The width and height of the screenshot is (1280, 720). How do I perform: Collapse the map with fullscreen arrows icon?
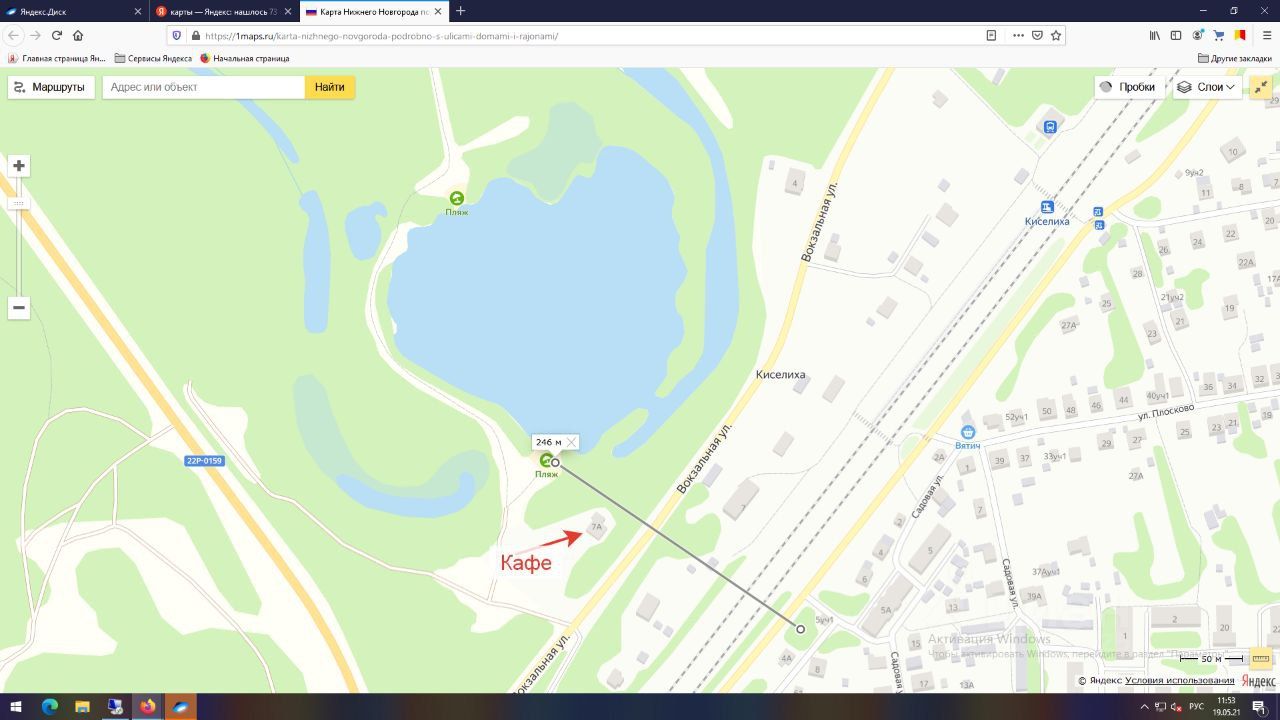1261,87
